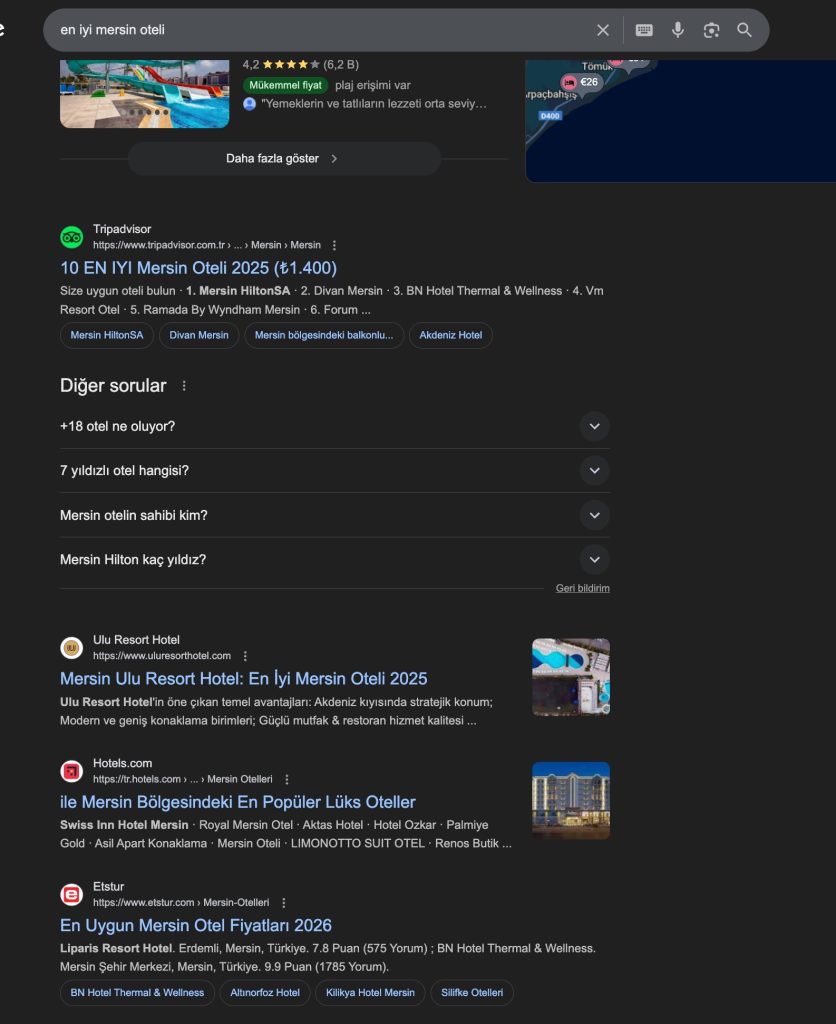
Task: Open the '10 EN IYI Mersin Oteli 2025' link
Action: 199,268
